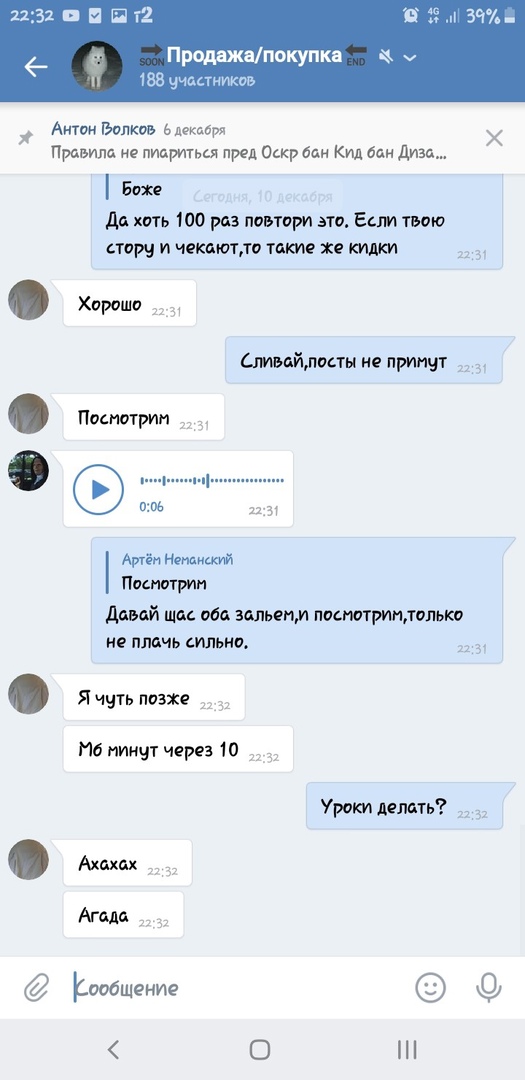Seek within the voice message waveform

tap(212, 480)
